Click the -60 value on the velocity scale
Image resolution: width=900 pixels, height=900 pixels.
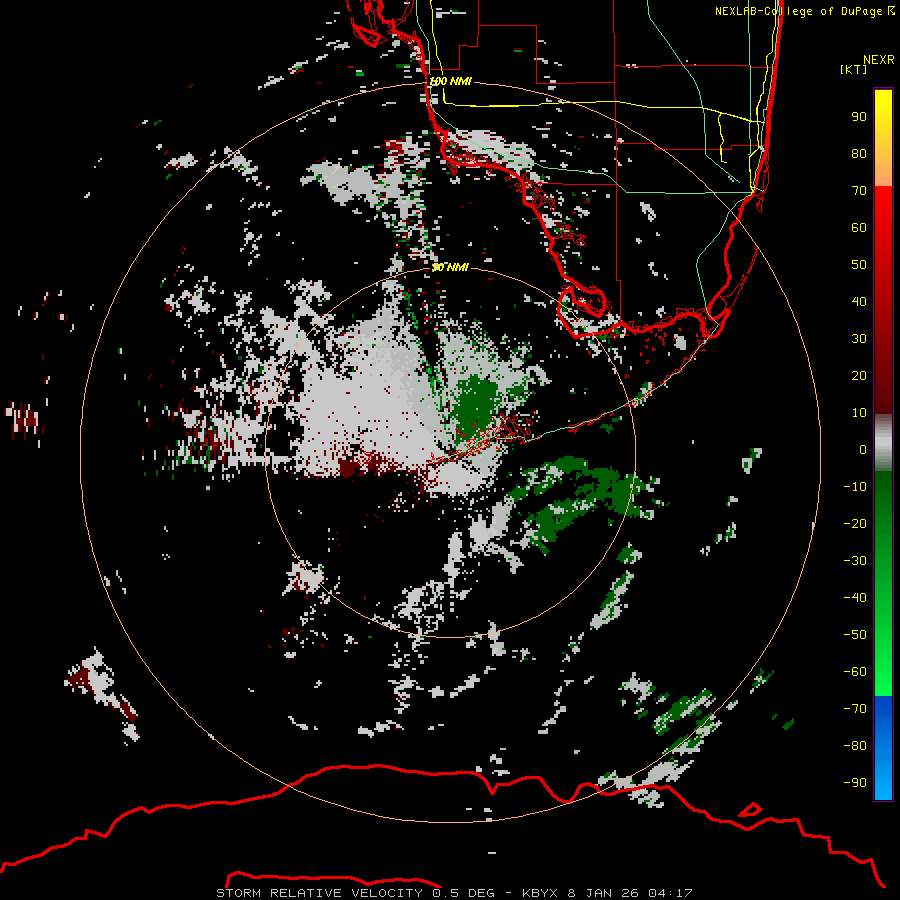(855, 672)
